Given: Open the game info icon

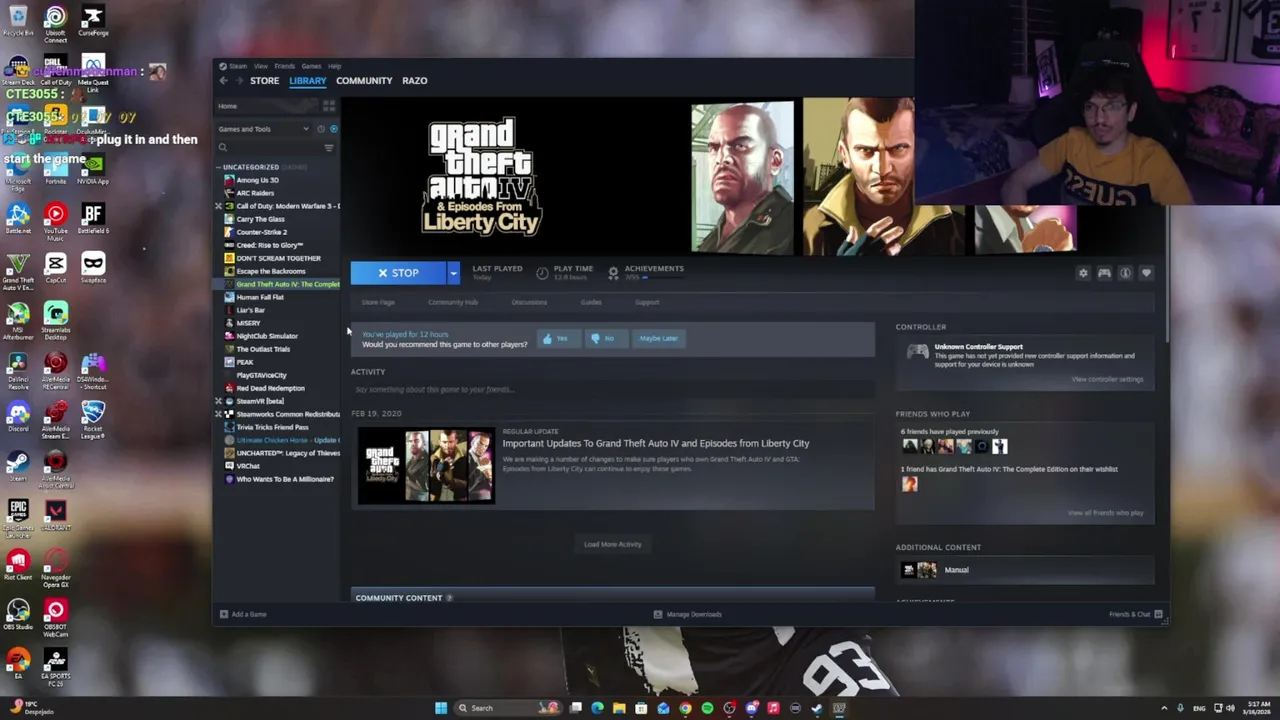Looking at the screenshot, I should click(x=1125, y=273).
